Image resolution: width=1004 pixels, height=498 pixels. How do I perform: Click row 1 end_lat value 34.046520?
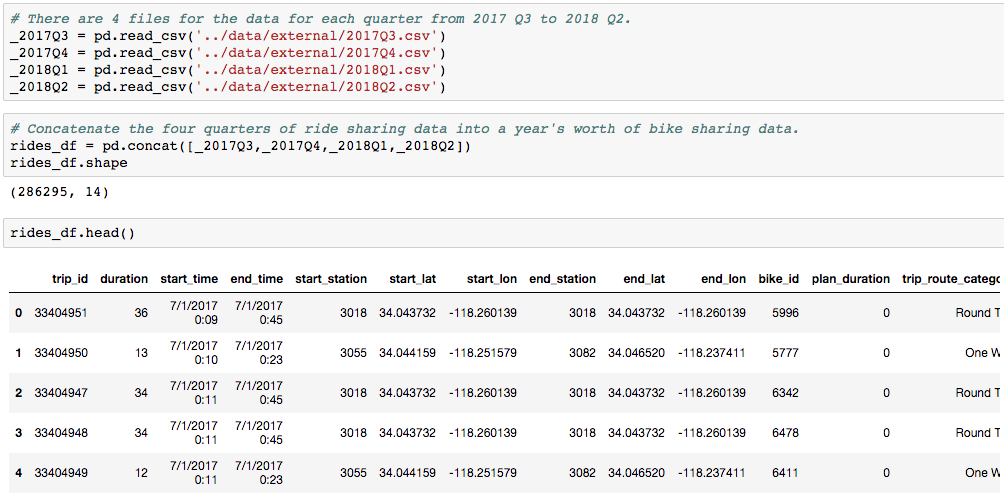click(636, 353)
